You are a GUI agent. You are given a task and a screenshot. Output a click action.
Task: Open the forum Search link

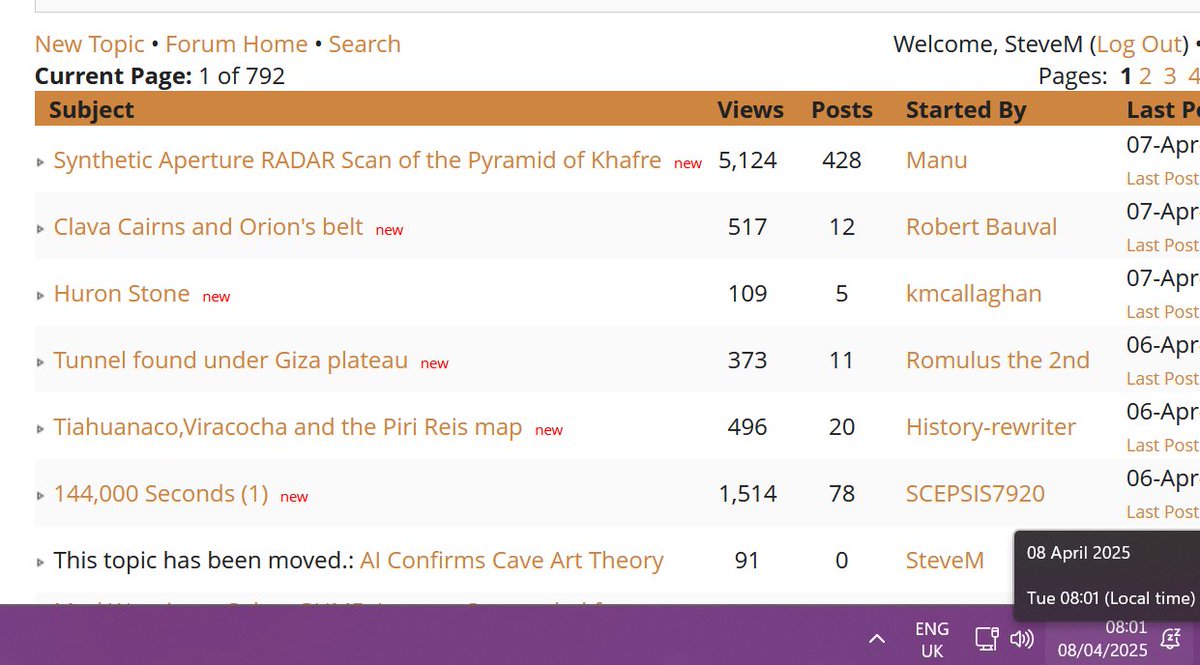click(x=364, y=44)
